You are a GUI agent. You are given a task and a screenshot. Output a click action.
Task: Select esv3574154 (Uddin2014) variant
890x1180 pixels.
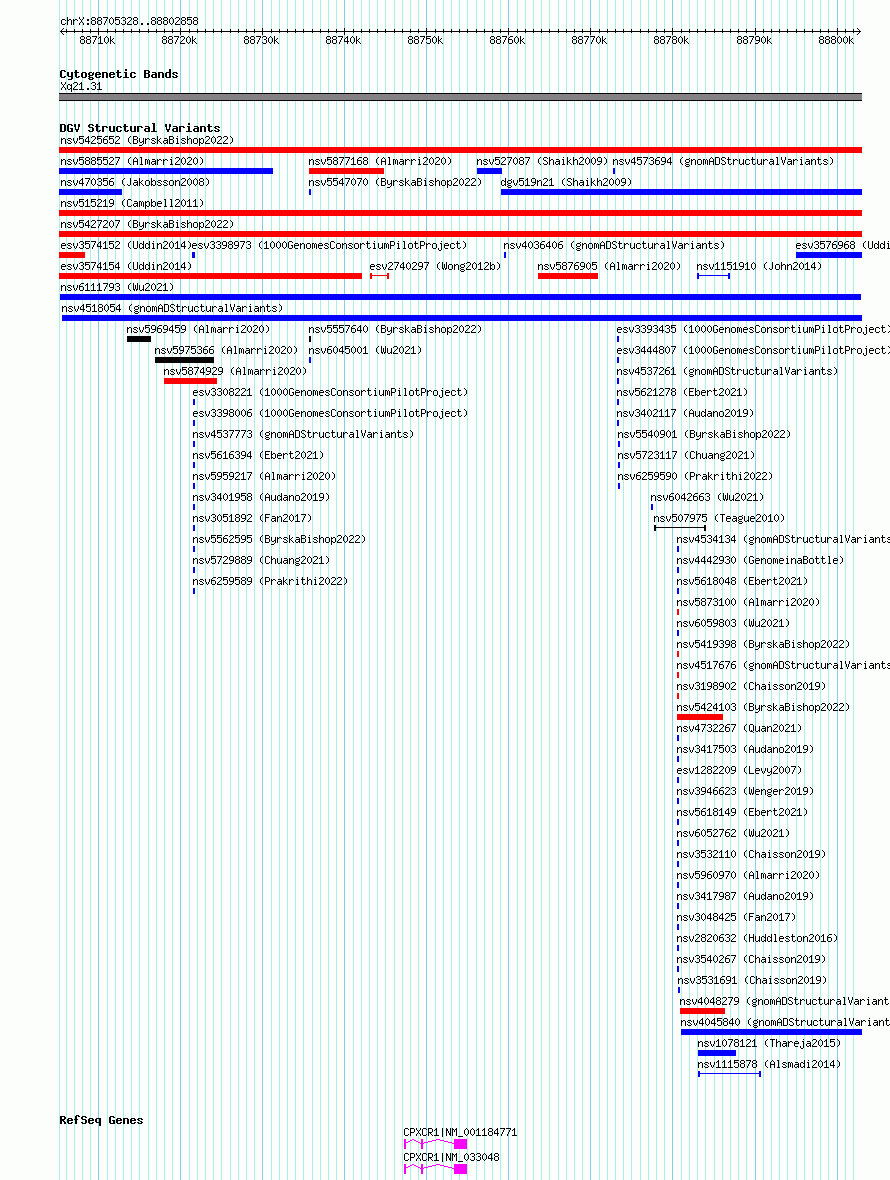click(126, 266)
